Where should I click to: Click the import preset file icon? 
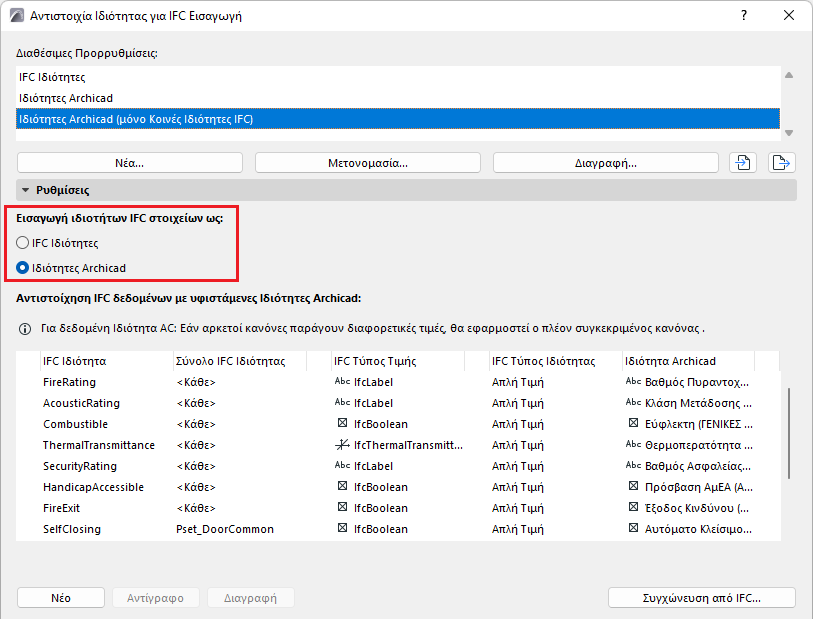pyautogui.click(x=742, y=163)
